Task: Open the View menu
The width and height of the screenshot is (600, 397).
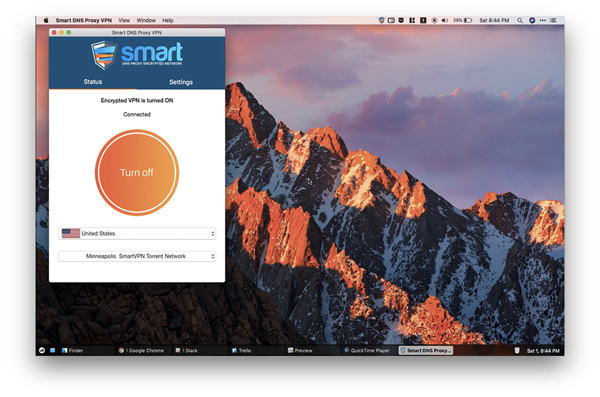Action: pos(124,20)
